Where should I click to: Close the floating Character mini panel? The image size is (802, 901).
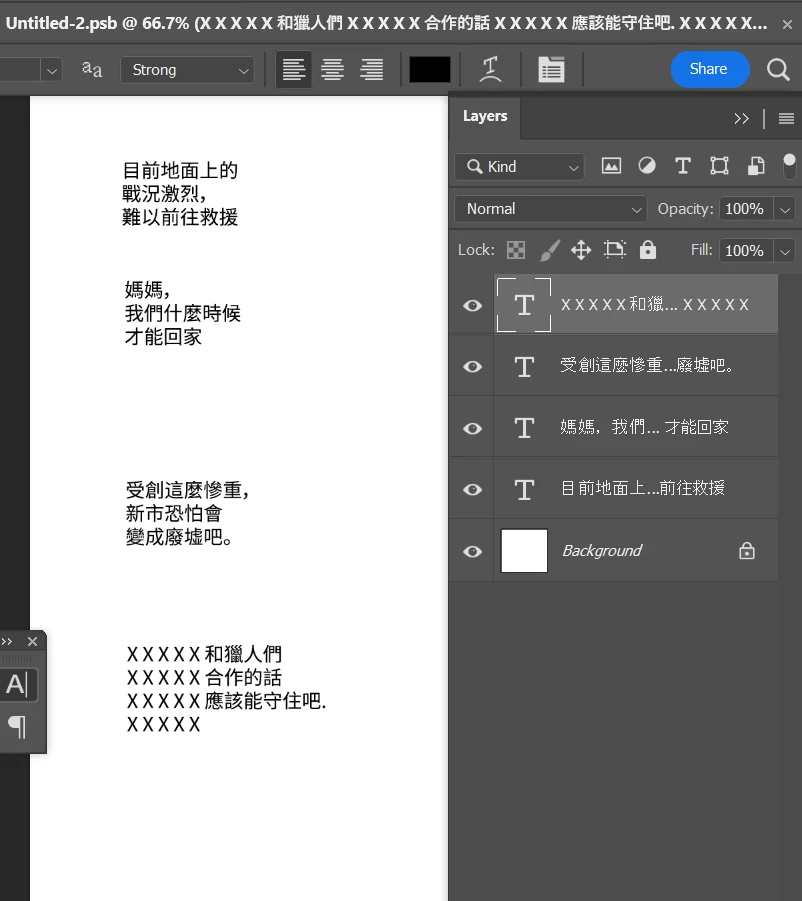pos(32,641)
